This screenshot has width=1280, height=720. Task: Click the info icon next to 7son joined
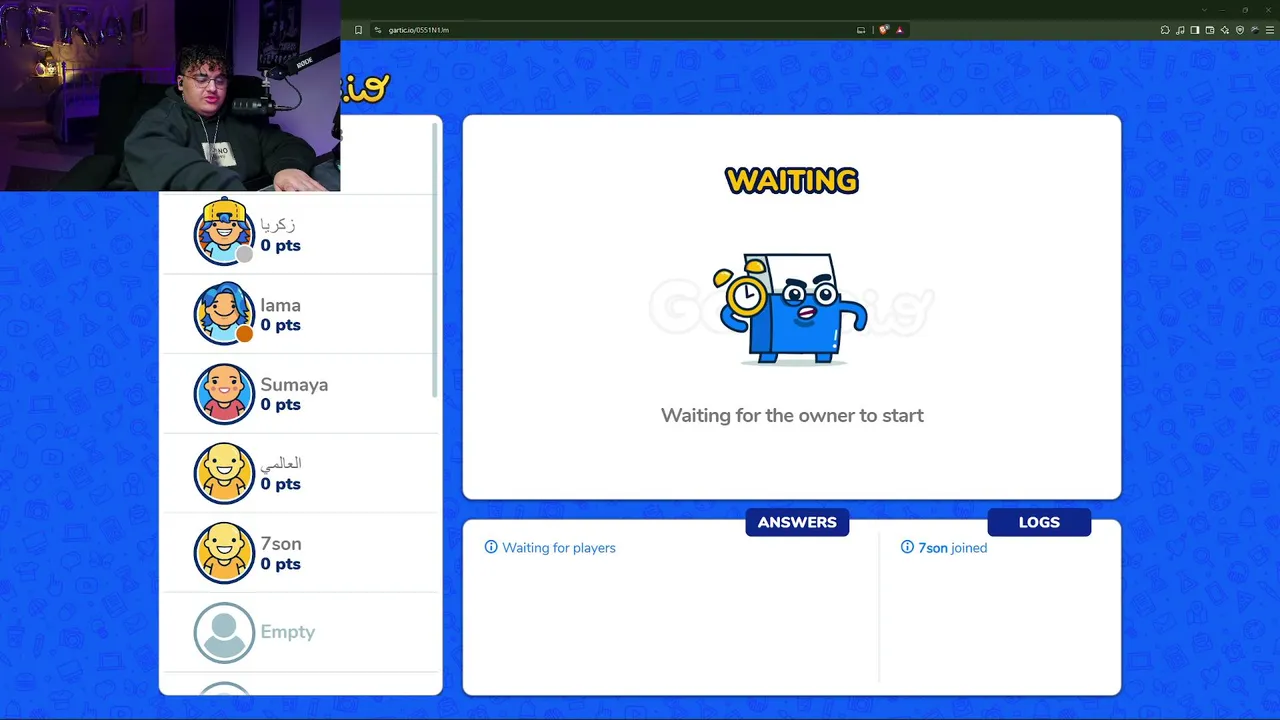tap(907, 547)
